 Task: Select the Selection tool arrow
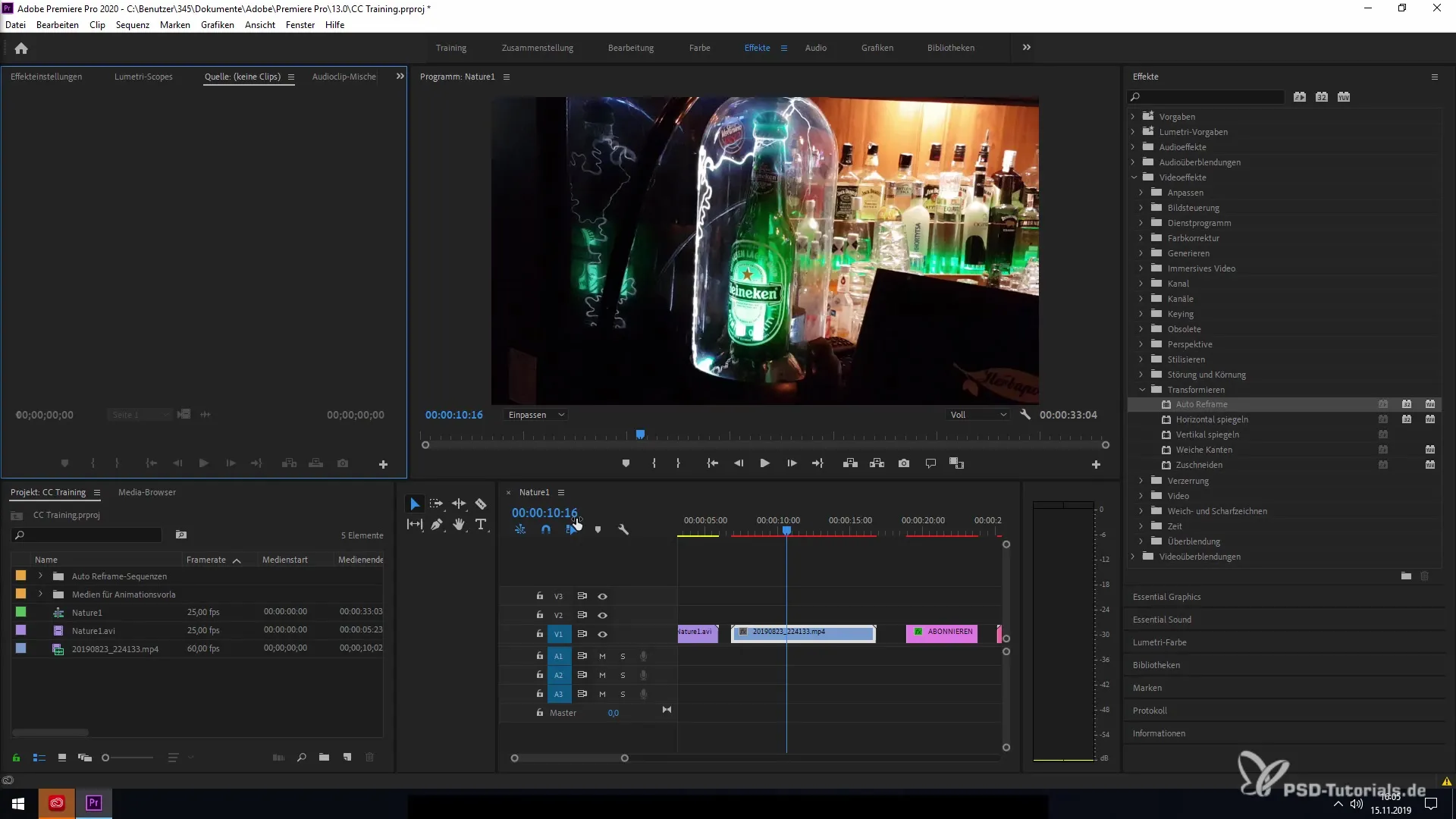pos(415,504)
